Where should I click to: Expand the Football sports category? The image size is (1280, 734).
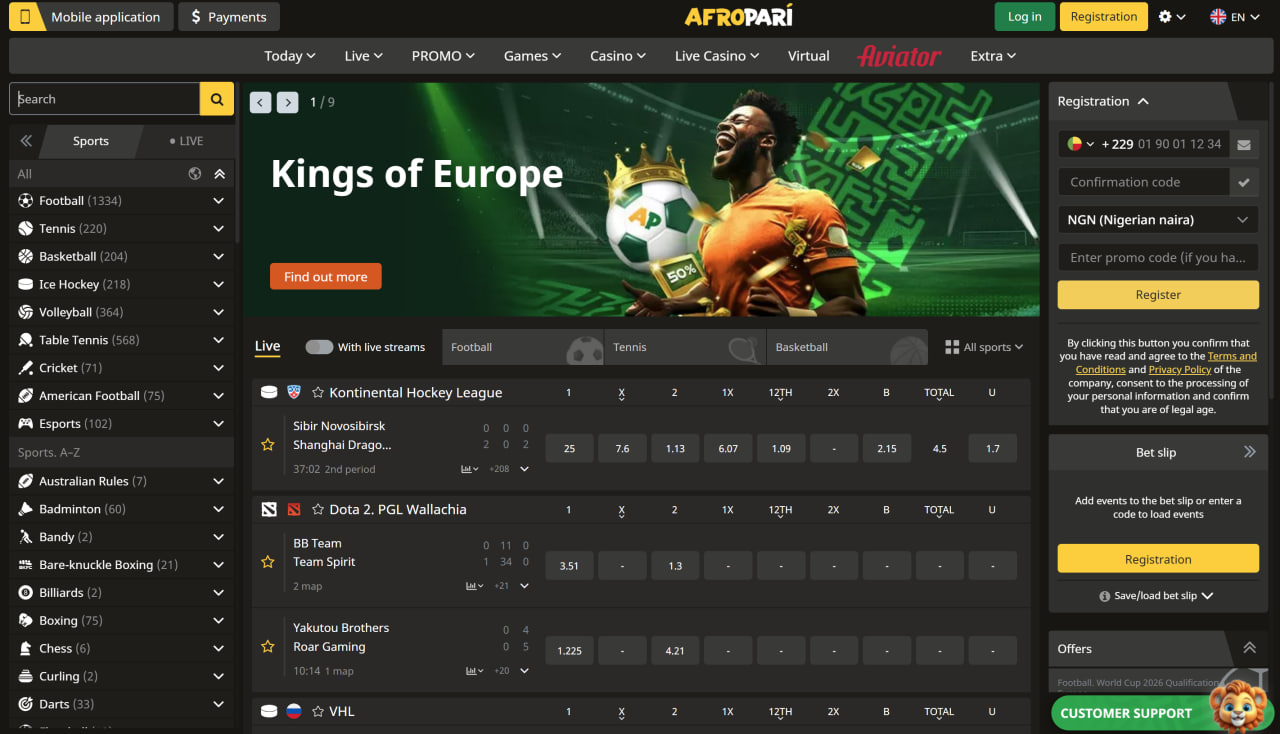tap(218, 201)
